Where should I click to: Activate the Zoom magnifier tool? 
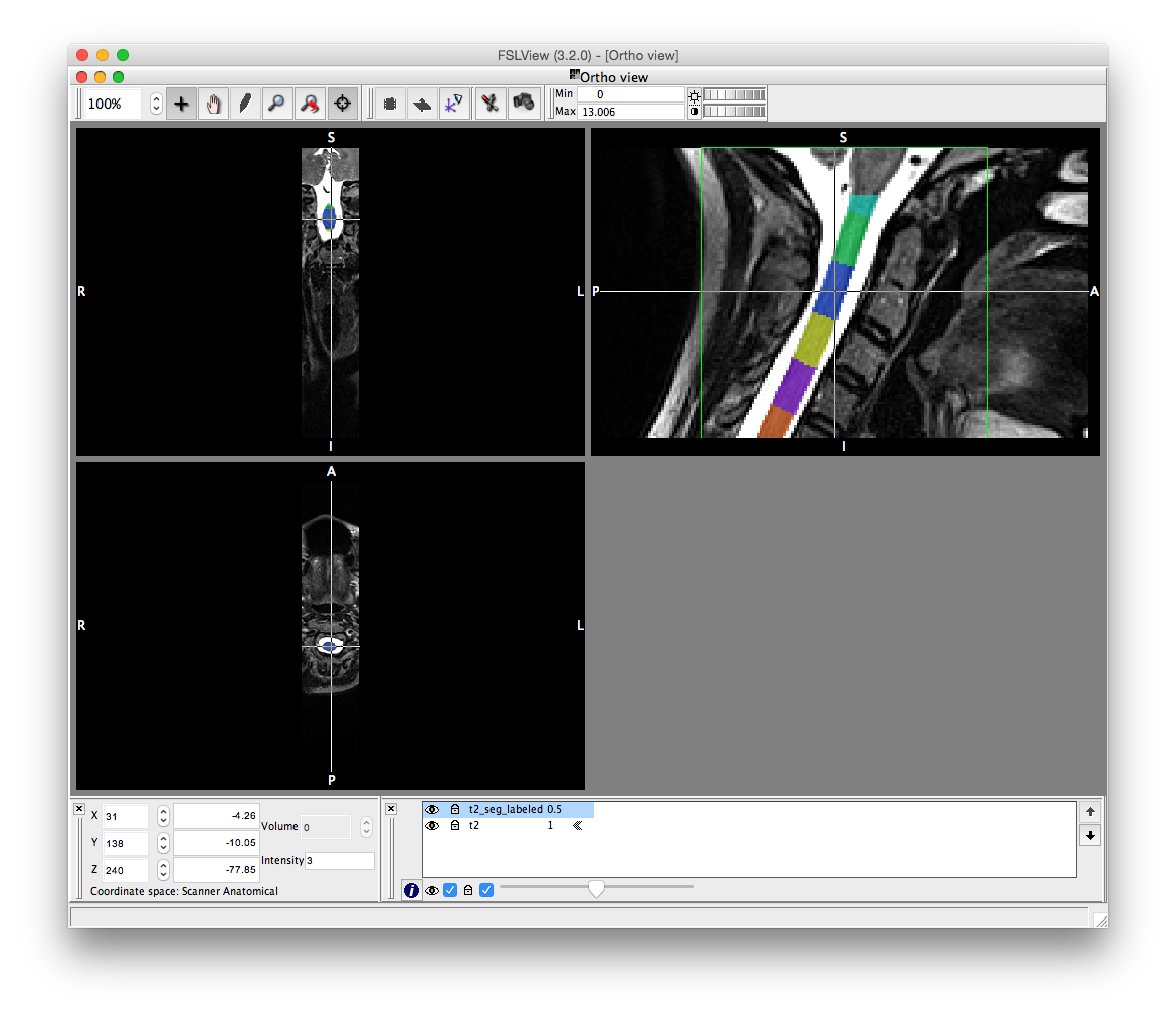277,104
